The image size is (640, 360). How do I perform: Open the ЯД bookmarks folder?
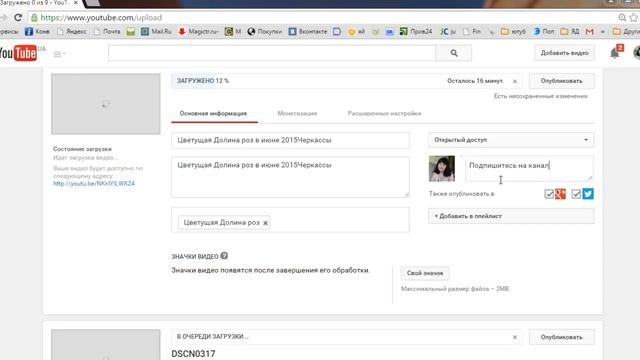[570, 31]
